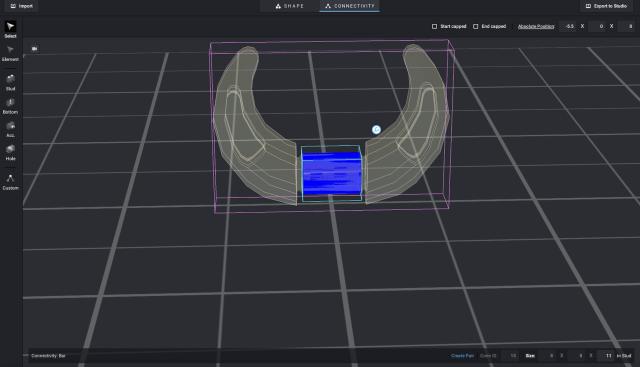Activate the Select tool
The width and height of the screenshot is (640, 367).
coord(10,29)
